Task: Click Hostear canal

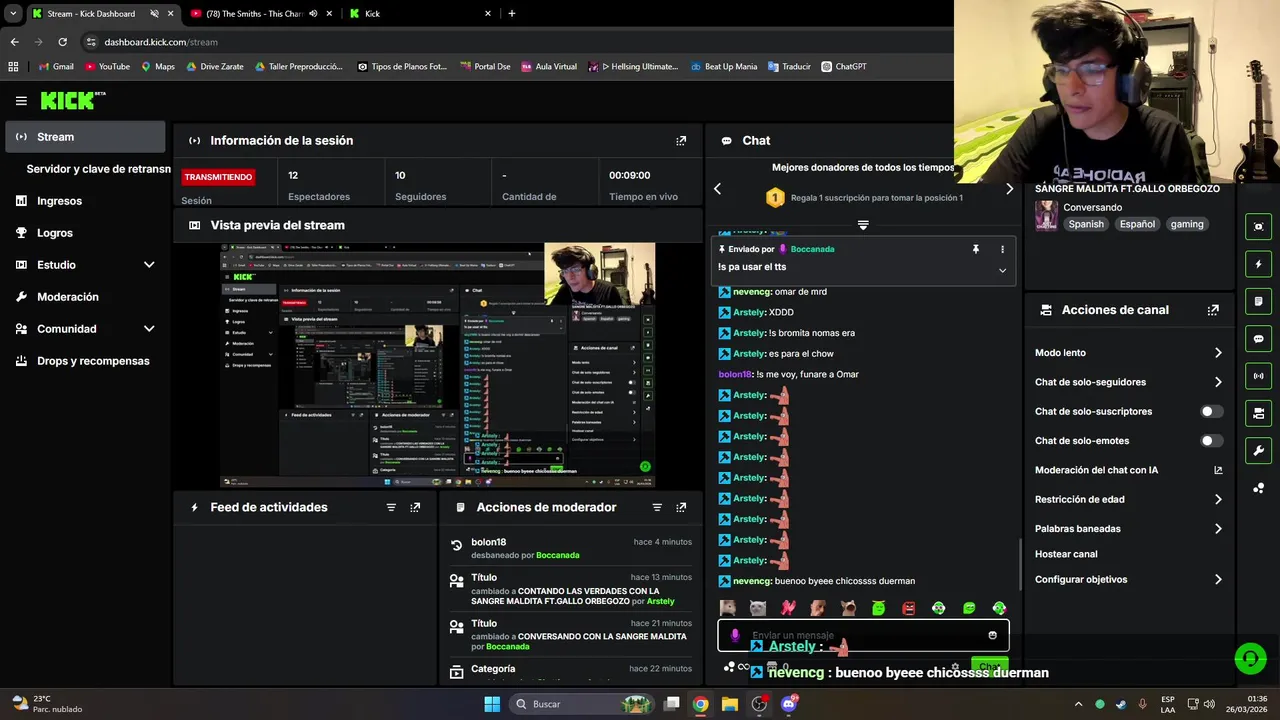Action: pyautogui.click(x=1066, y=554)
